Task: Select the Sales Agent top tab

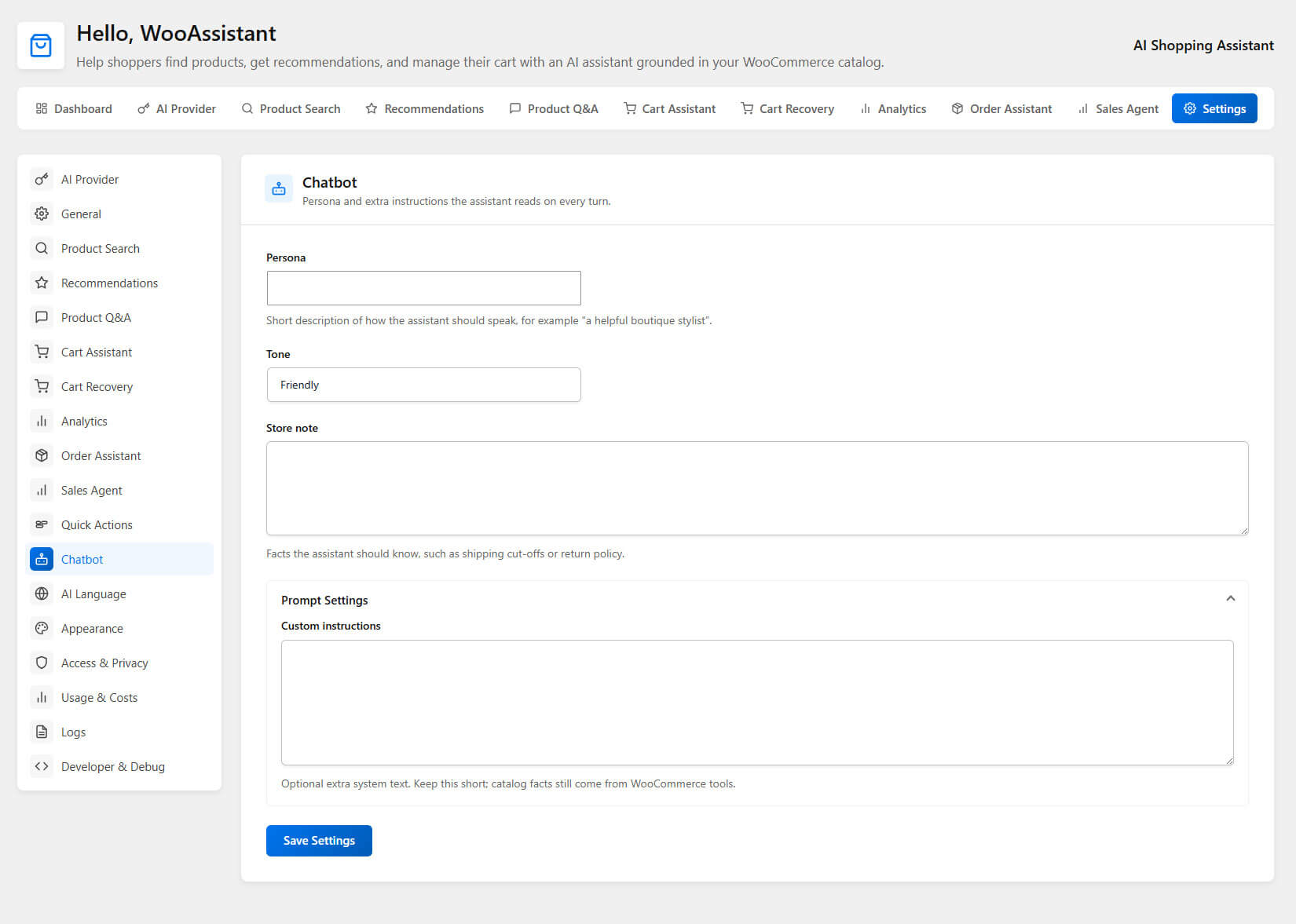Action: 1118,108
